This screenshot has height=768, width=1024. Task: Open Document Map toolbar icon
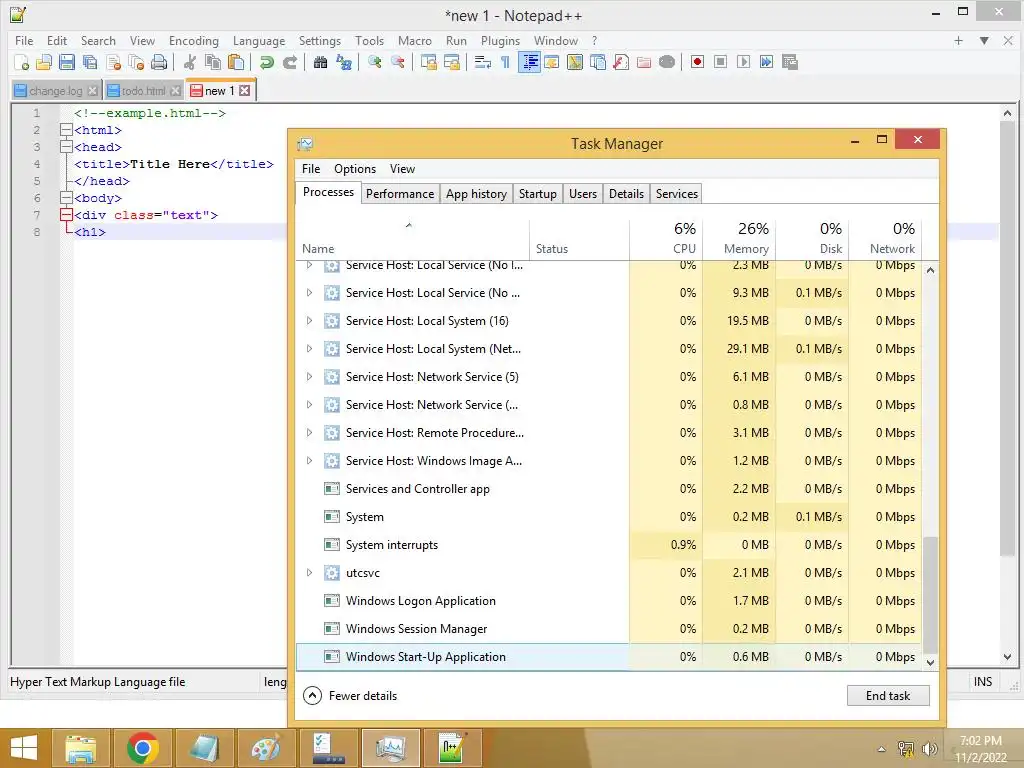(575, 62)
